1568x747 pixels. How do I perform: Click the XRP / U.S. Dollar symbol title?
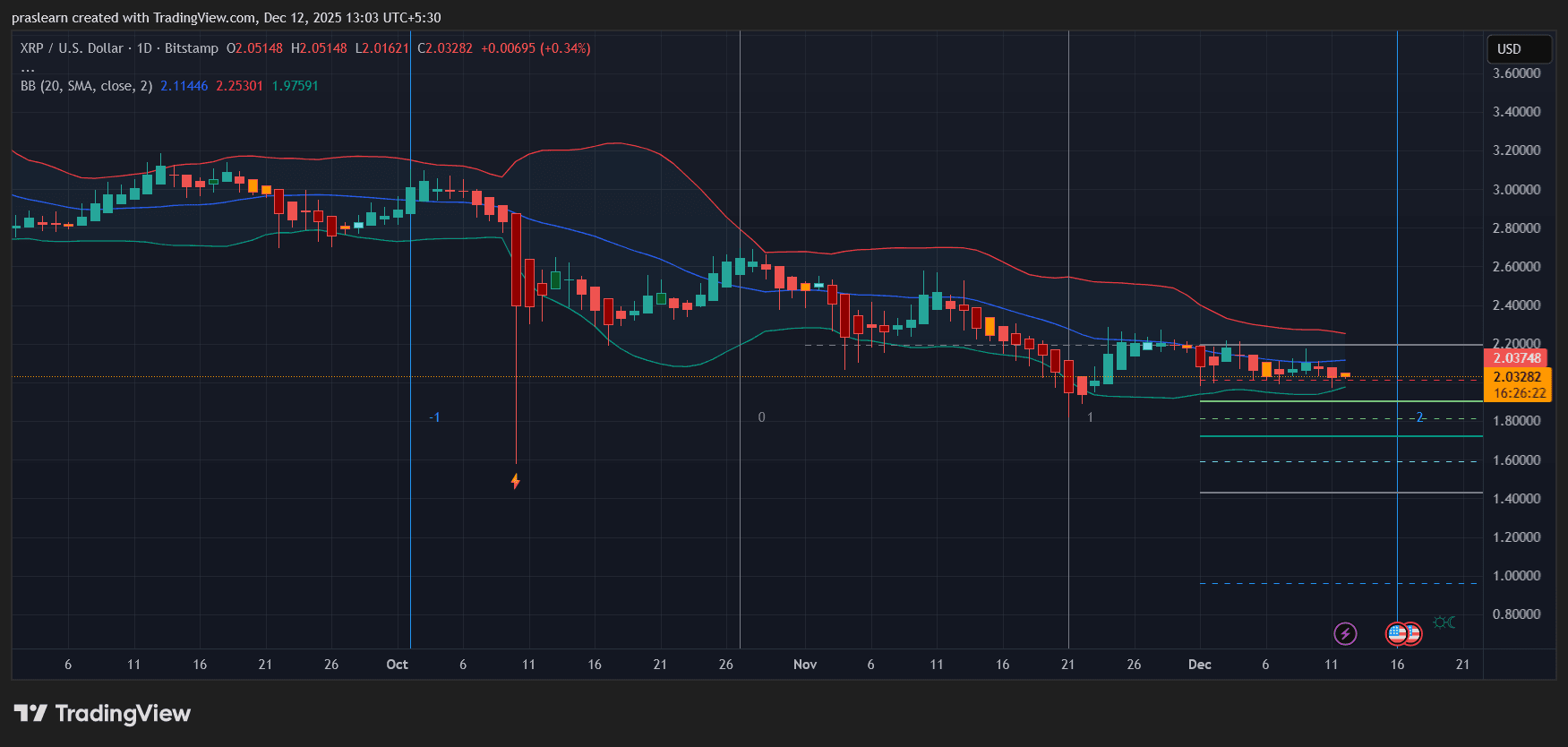click(72, 48)
